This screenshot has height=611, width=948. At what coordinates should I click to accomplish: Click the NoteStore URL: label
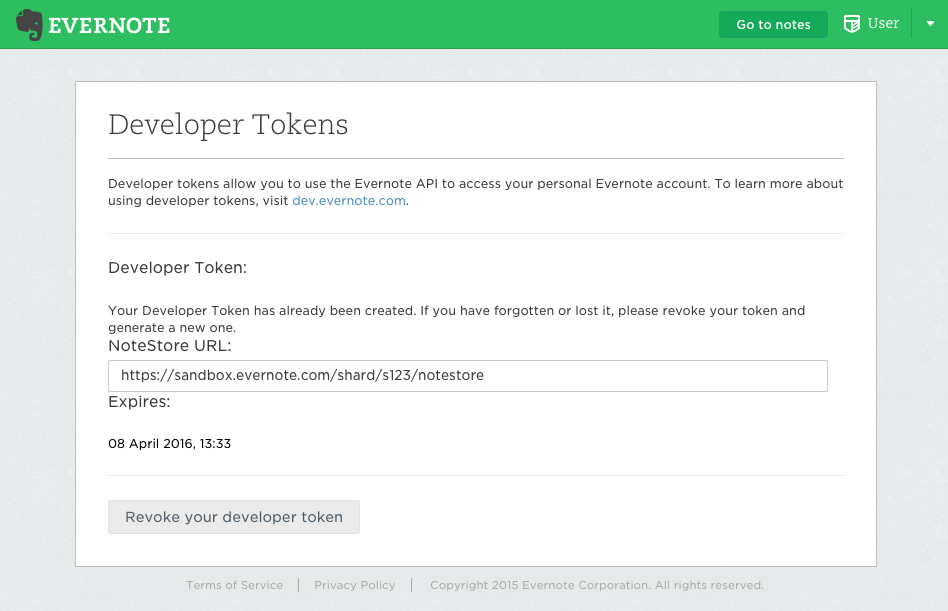point(169,346)
